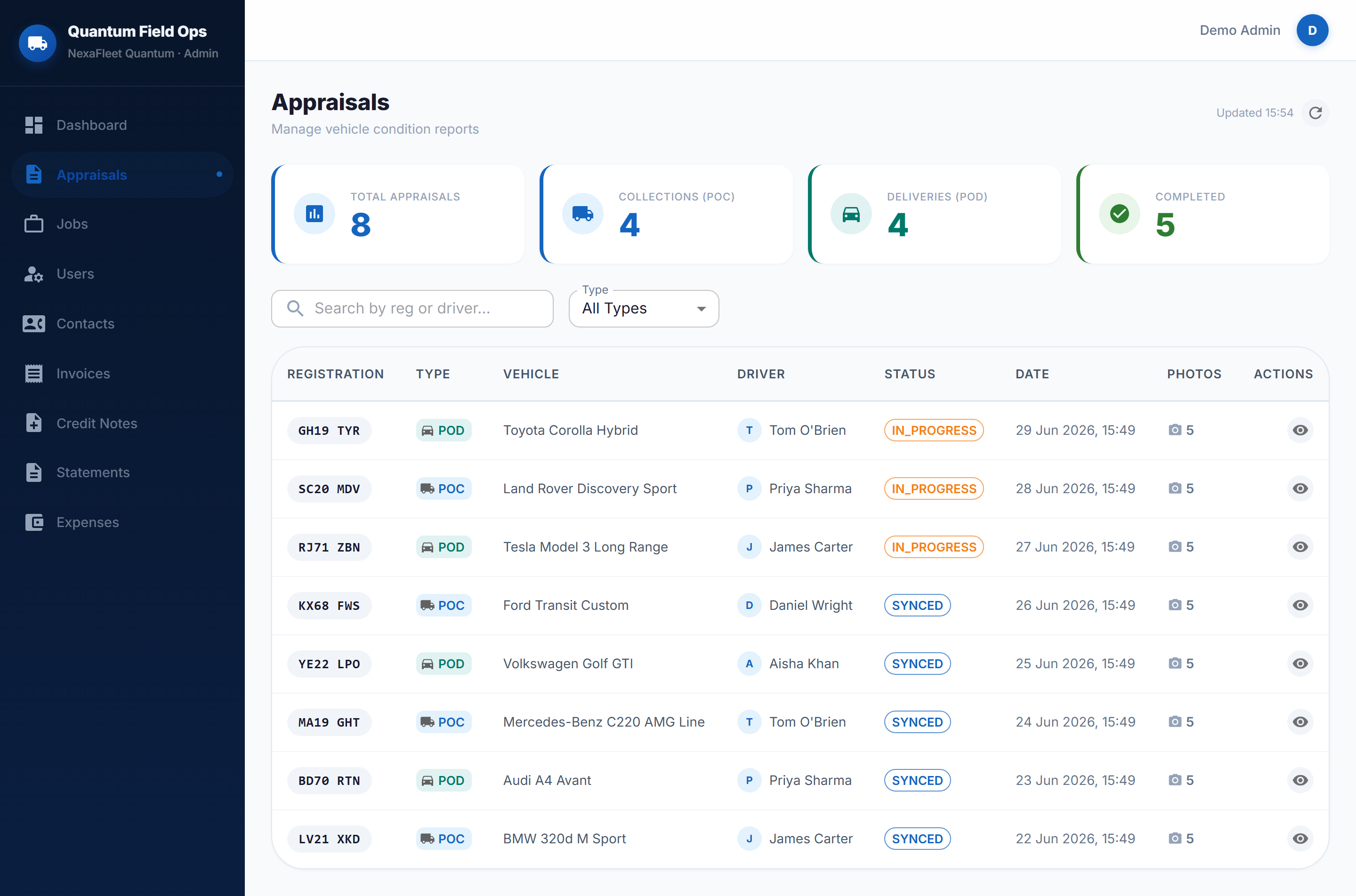The height and width of the screenshot is (896, 1356).
Task: Click the vehicle name Mercedes-Benz C220 AMG Line
Action: point(604,722)
